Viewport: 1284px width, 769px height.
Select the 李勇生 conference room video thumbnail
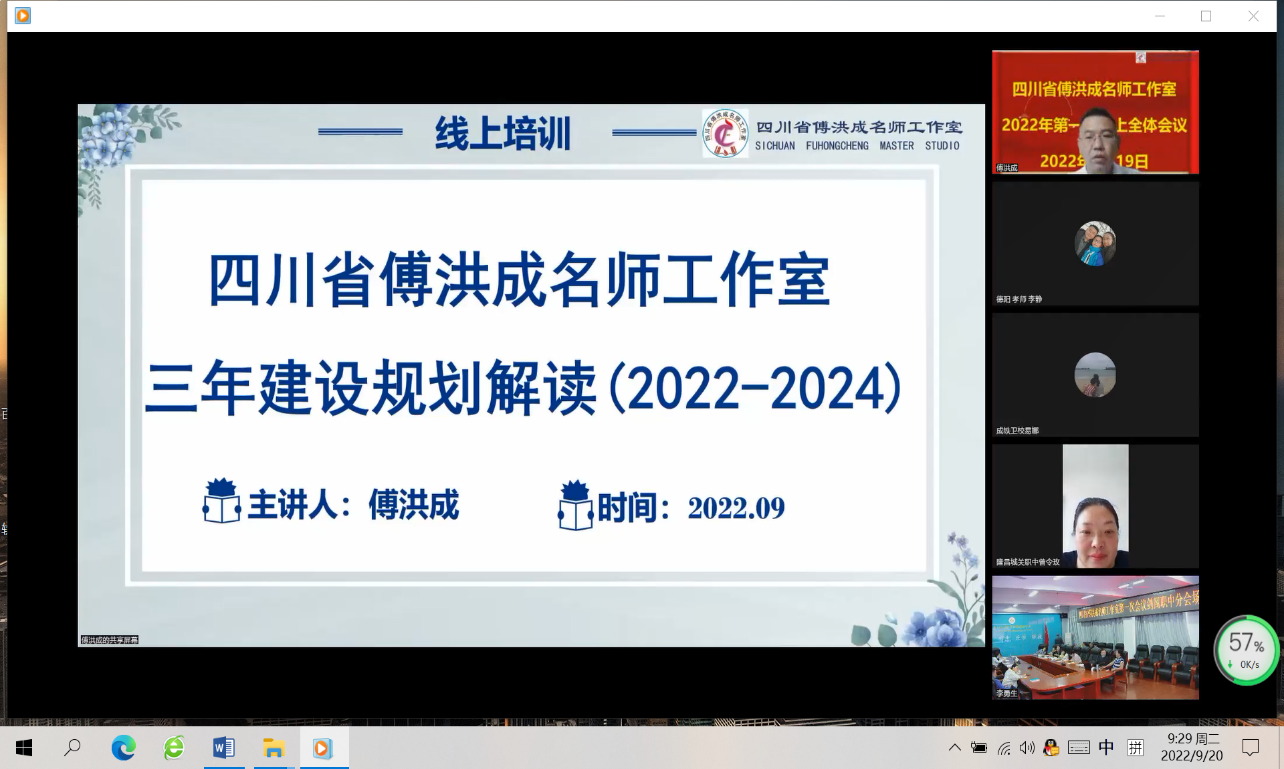(x=1095, y=637)
